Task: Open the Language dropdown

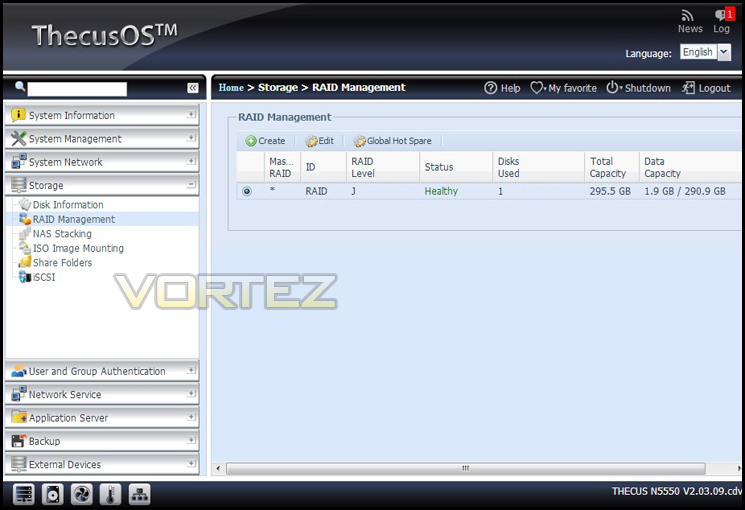Action: coord(724,52)
